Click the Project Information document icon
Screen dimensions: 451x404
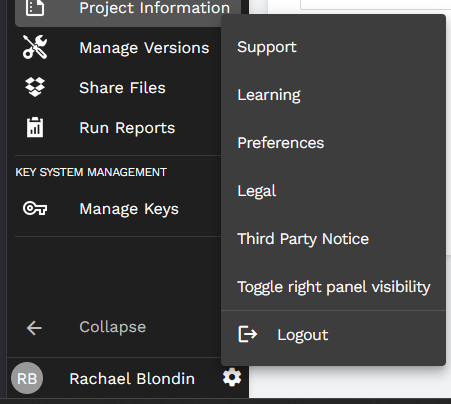[x=35, y=7]
